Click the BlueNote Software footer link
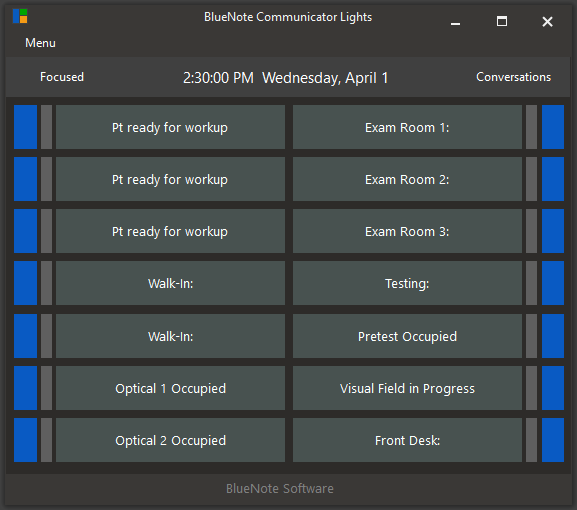The width and height of the screenshot is (577, 510). [x=280, y=489]
